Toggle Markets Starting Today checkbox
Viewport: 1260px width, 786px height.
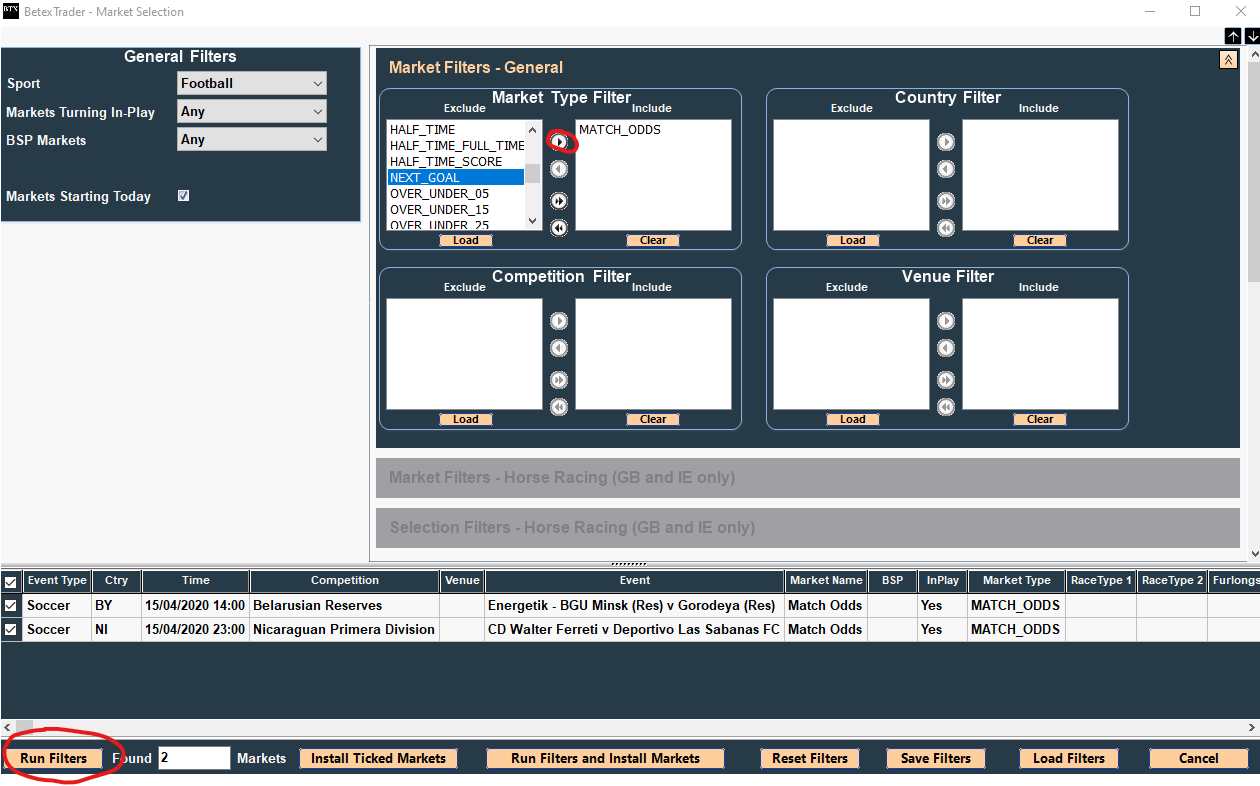[183, 196]
